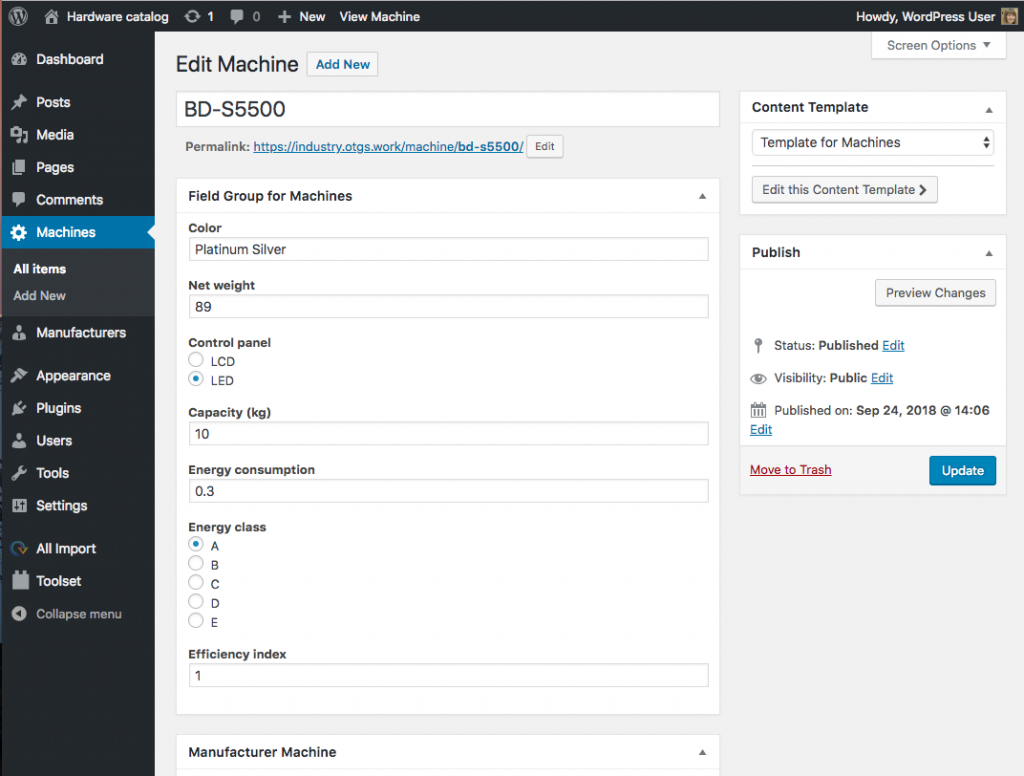Select the LCD control panel radio button
1024x776 pixels.
click(x=196, y=360)
